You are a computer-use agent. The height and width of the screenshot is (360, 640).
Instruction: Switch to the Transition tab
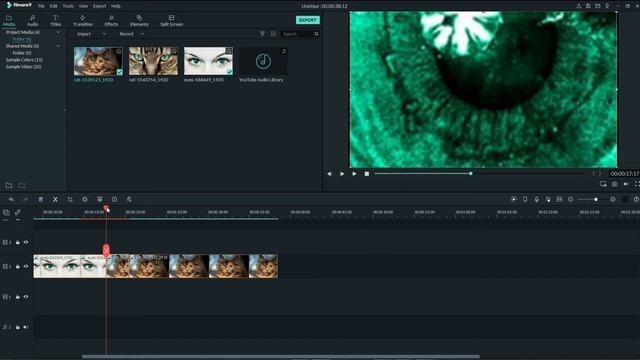[x=83, y=20]
